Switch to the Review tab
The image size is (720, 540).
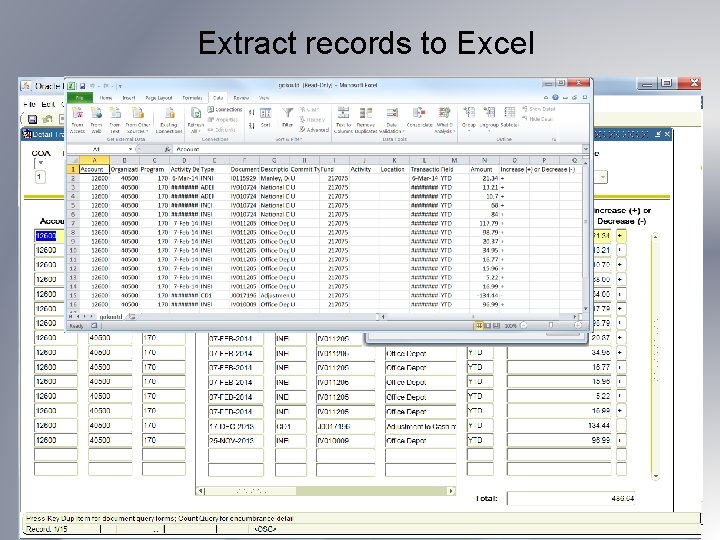(x=241, y=98)
